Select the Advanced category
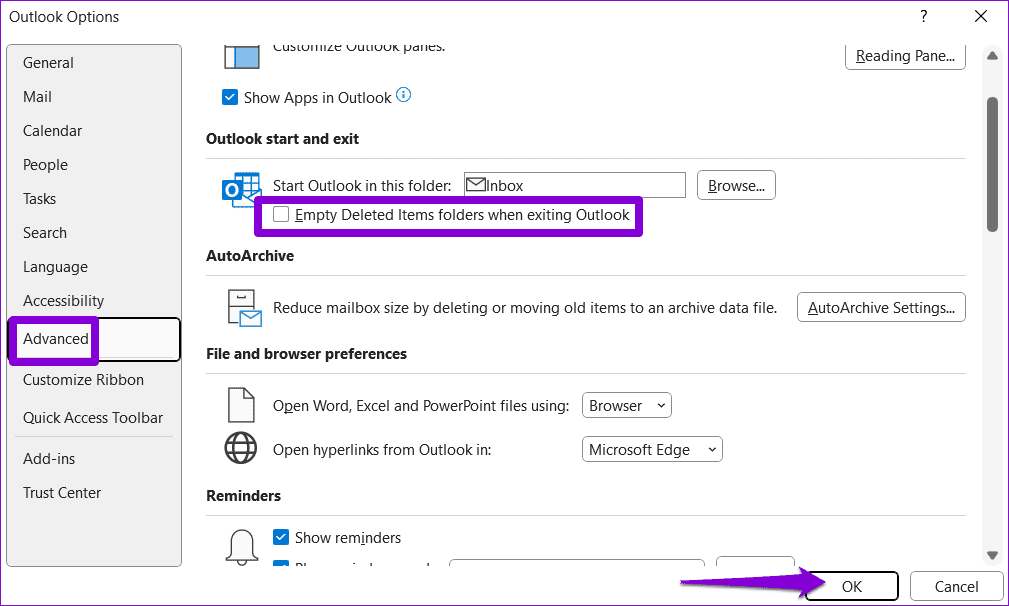 coord(94,339)
